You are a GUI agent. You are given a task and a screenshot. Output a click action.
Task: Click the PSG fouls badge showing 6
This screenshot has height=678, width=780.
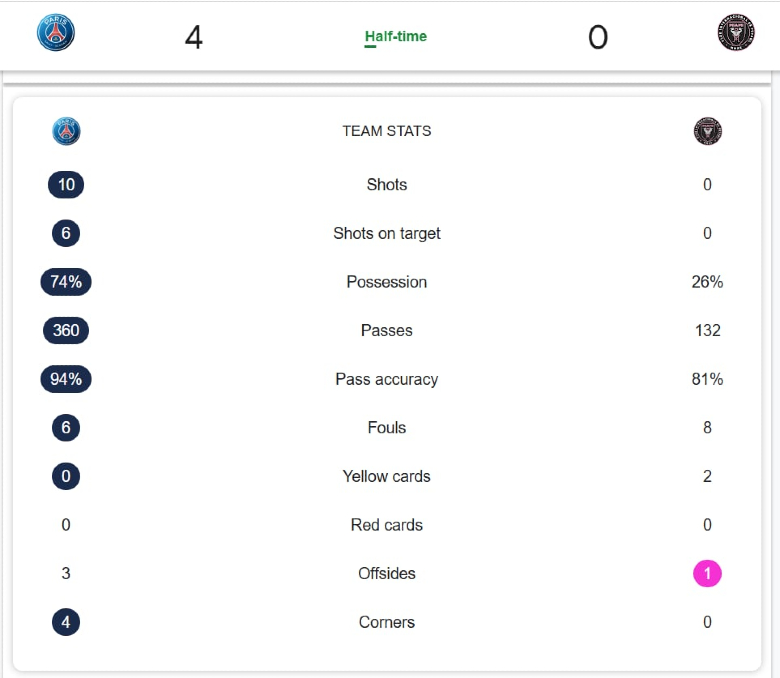[66, 428]
